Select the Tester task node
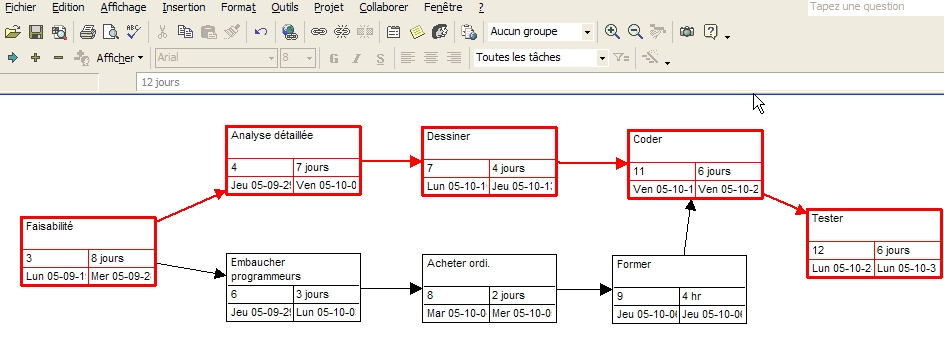This screenshot has height=362, width=944. point(874,243)
